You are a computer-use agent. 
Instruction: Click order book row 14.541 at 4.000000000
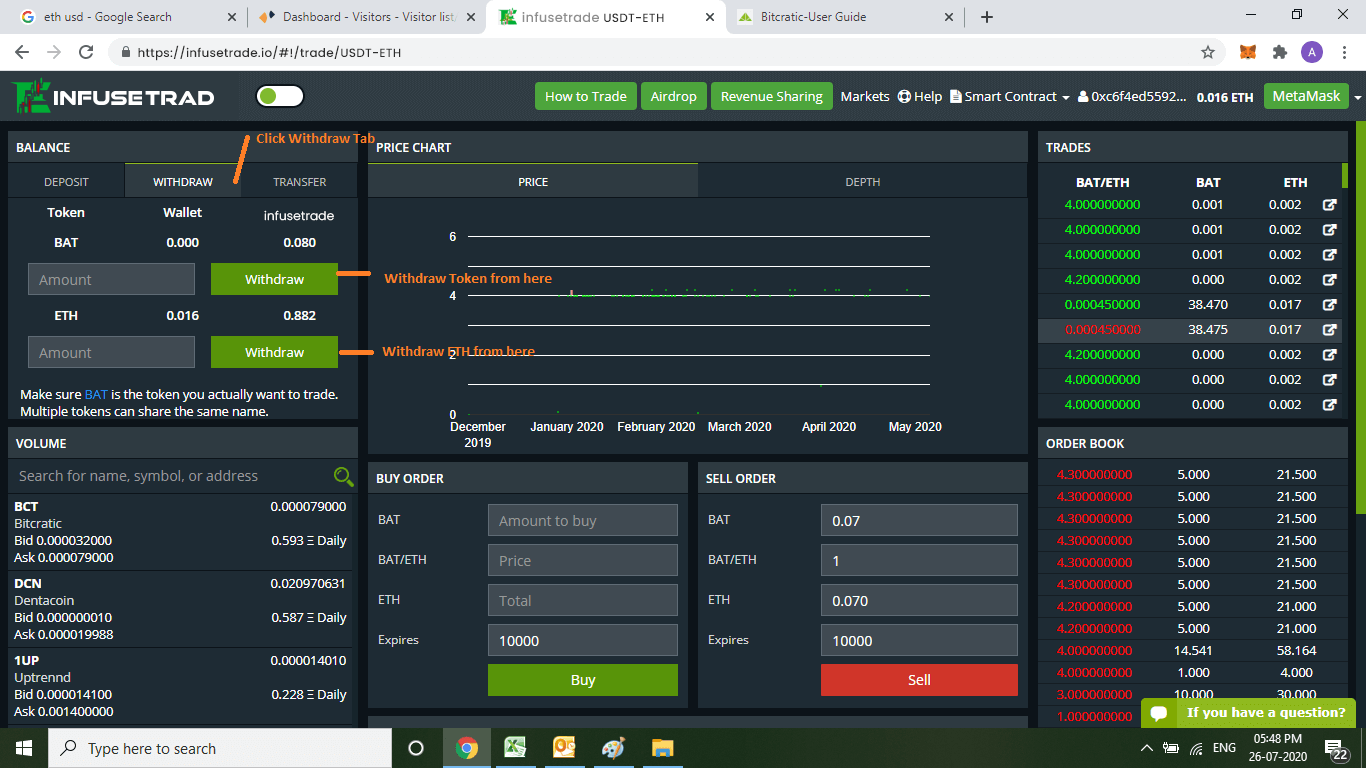(x=1192, y=650)
